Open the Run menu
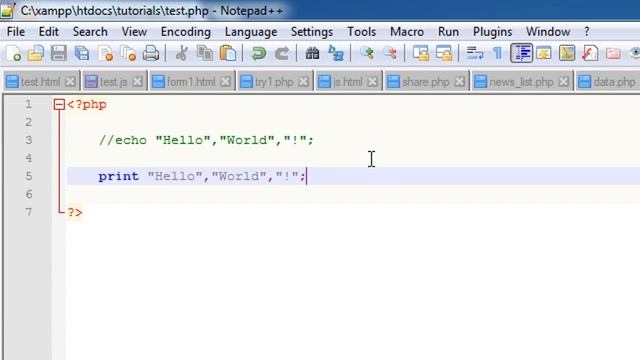This screenshot has height=360, width=640. [x=449, y=32]
